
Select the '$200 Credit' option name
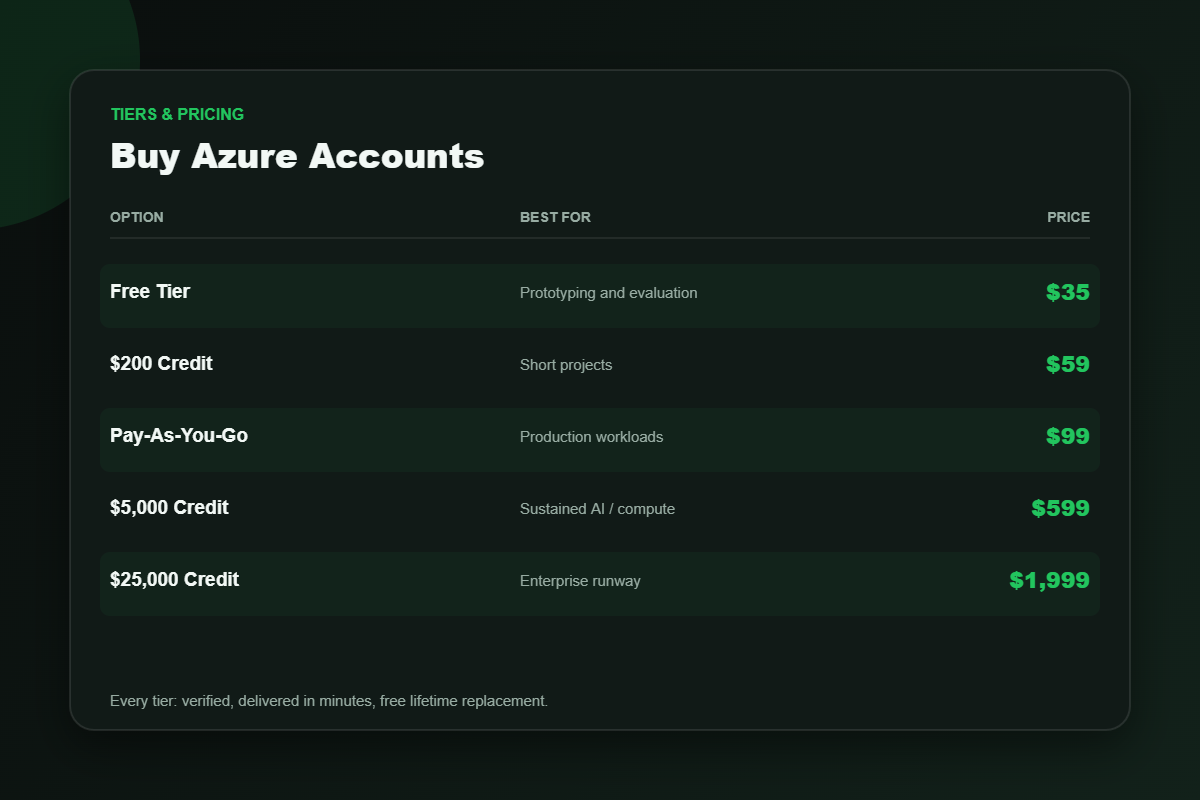(161, 364)
